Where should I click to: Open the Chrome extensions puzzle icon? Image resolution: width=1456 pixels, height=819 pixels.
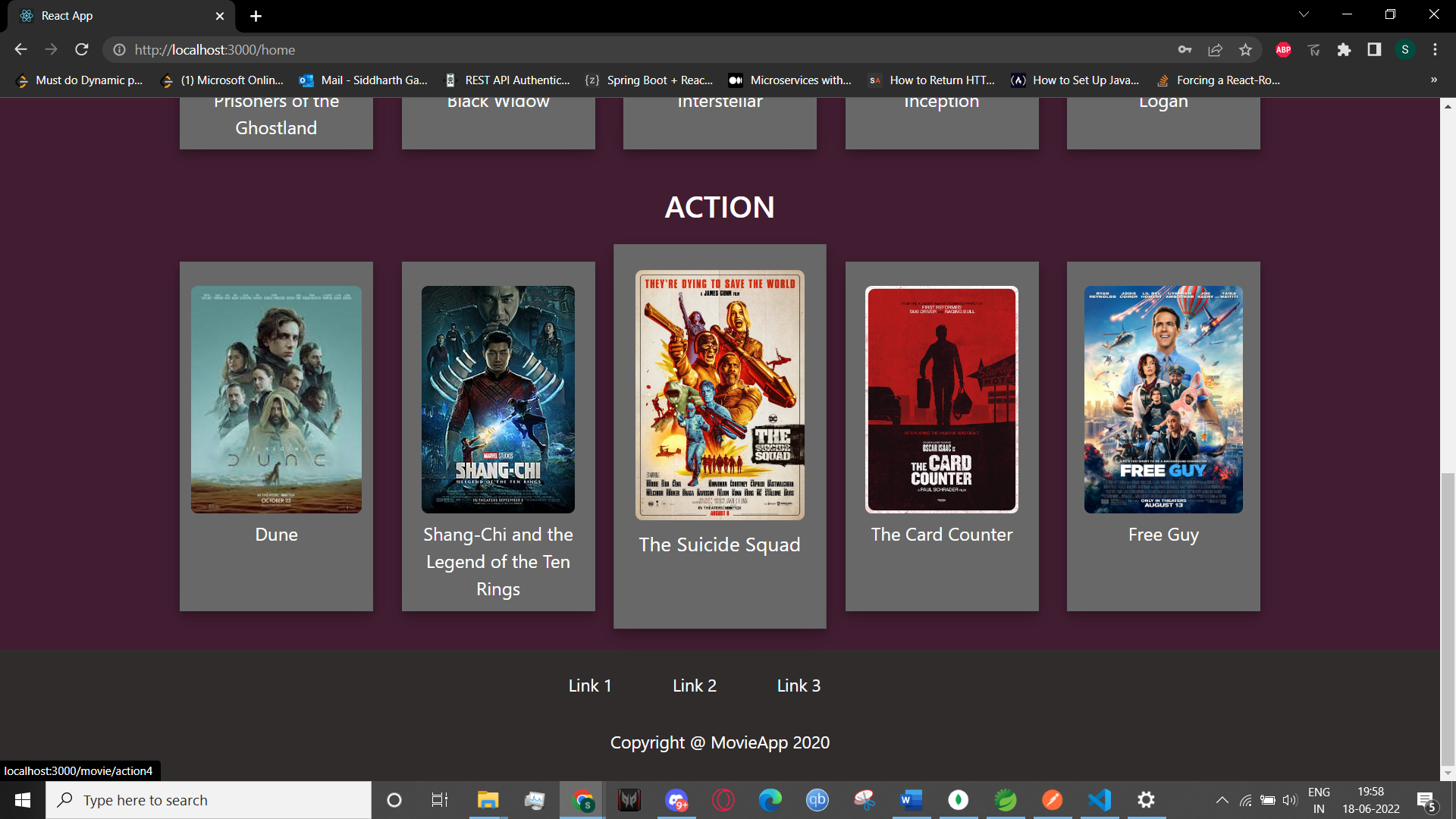[x=1345, y=49]
